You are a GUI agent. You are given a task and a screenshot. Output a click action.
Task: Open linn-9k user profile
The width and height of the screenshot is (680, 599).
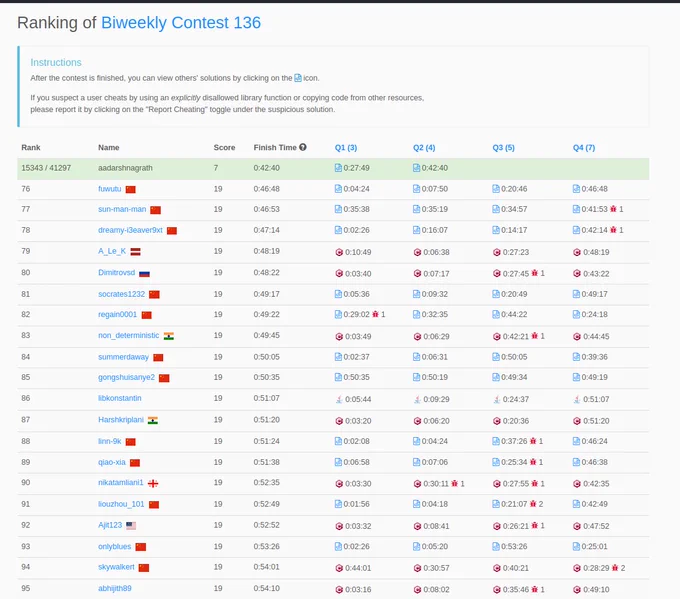110,441
